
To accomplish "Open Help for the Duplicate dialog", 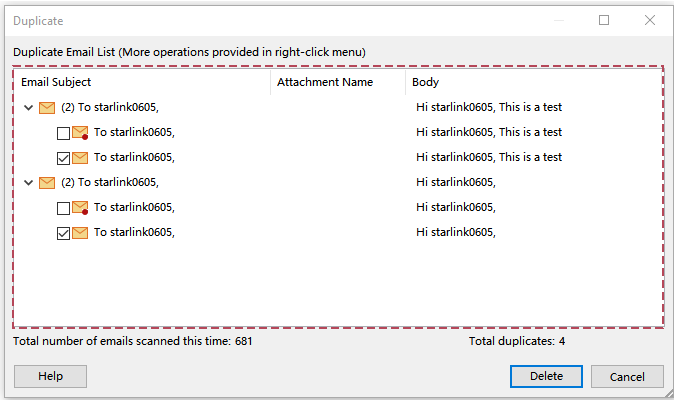I will (x=50, y=376).
